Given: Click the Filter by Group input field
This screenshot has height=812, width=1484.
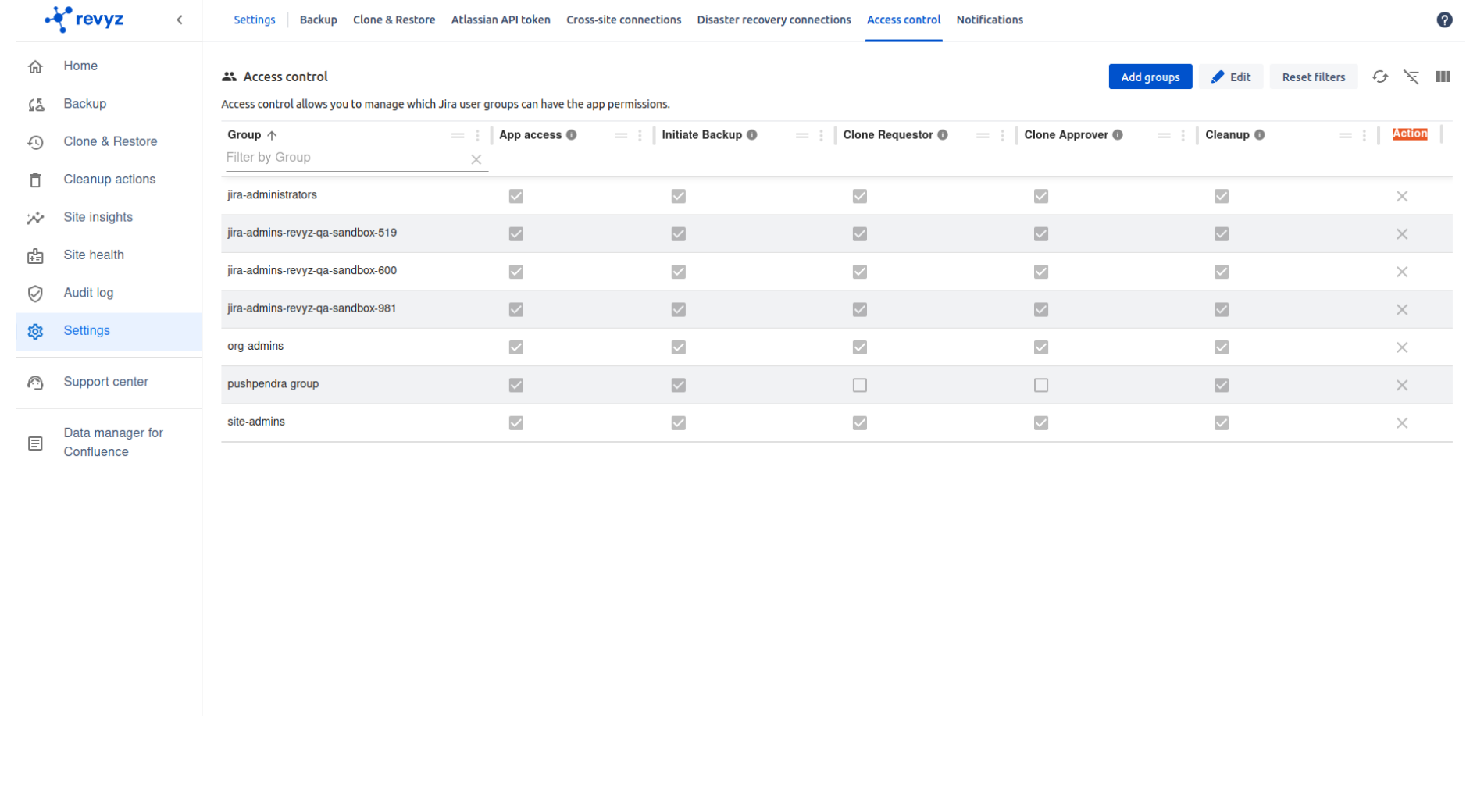Looking at the screenshot, I should click(345, 158).
